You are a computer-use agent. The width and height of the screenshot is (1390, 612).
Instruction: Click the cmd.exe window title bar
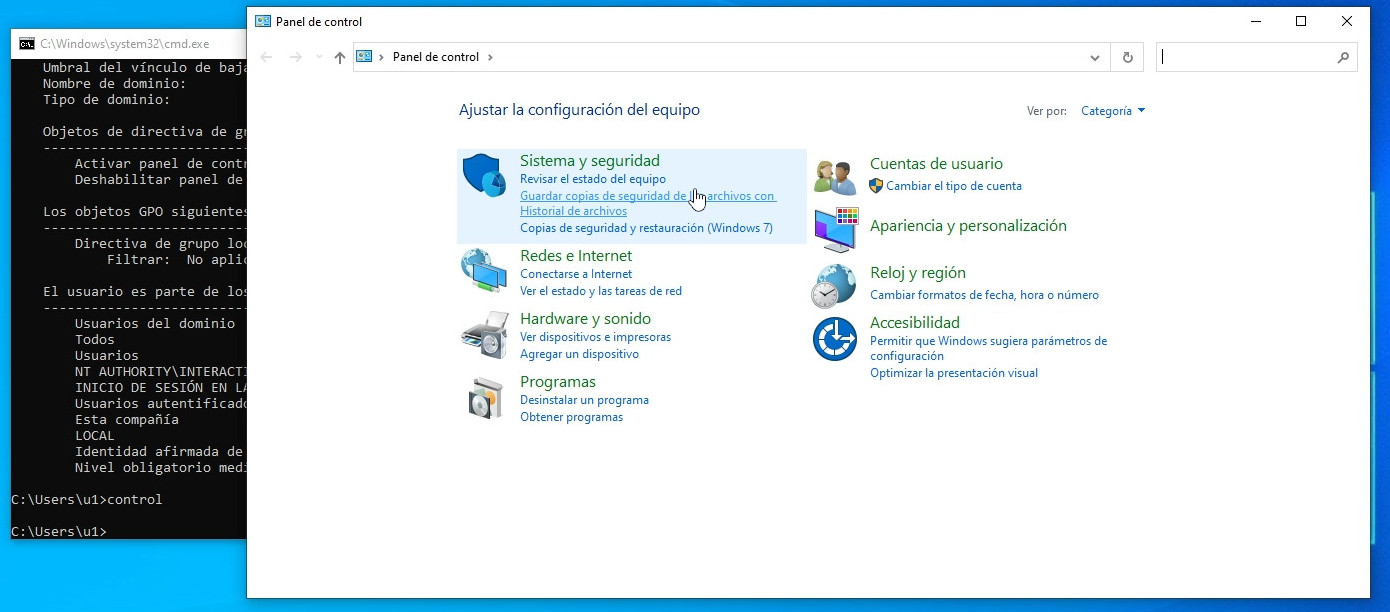(130, 44)
